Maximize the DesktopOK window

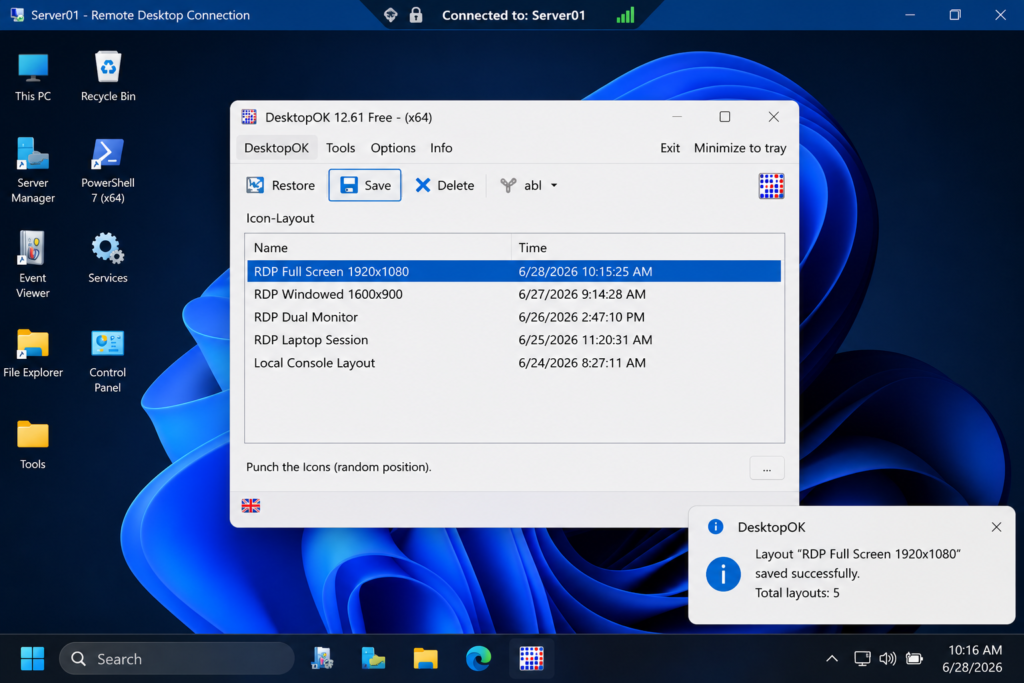pyautogui.click(x=725, y=117)
